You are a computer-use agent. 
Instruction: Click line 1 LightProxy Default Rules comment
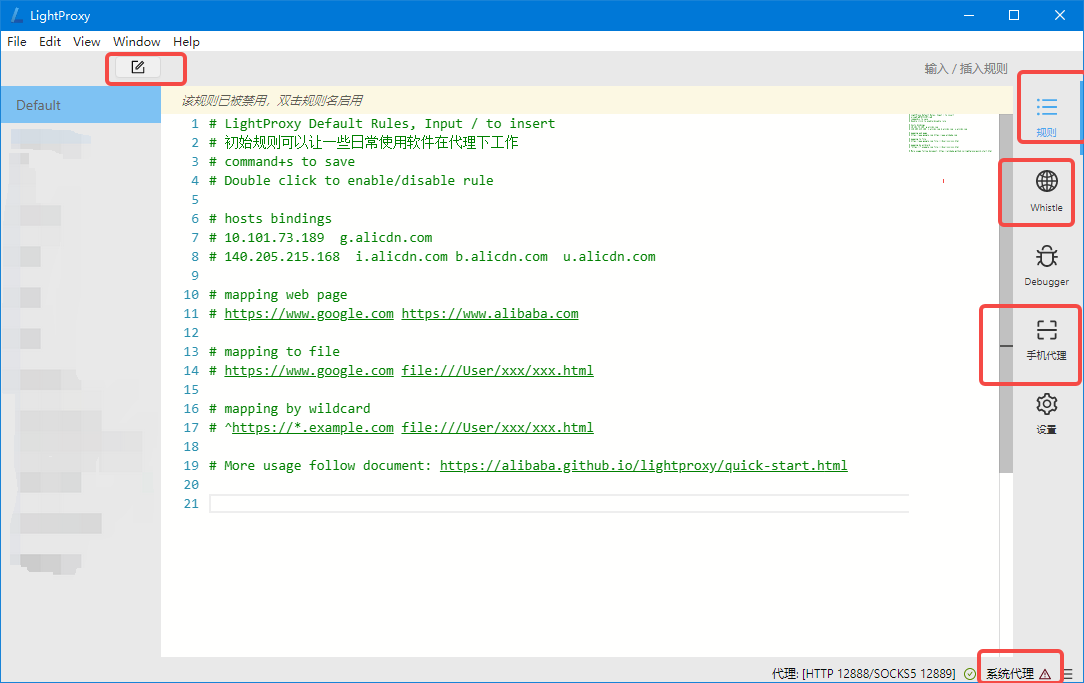382,124
